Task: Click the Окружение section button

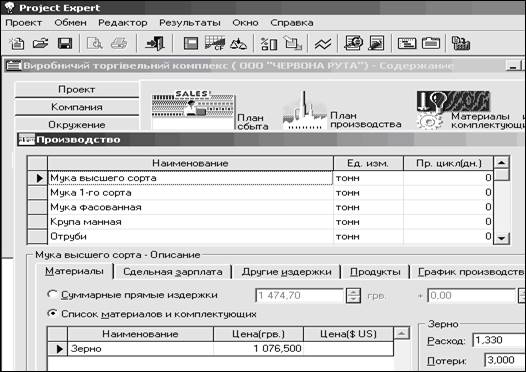Action: click(x=77, y=124)
